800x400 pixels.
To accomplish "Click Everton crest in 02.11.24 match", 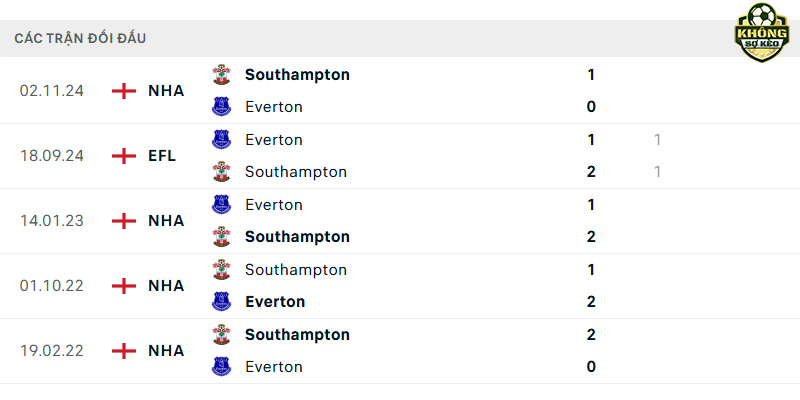I will (221, 107).
